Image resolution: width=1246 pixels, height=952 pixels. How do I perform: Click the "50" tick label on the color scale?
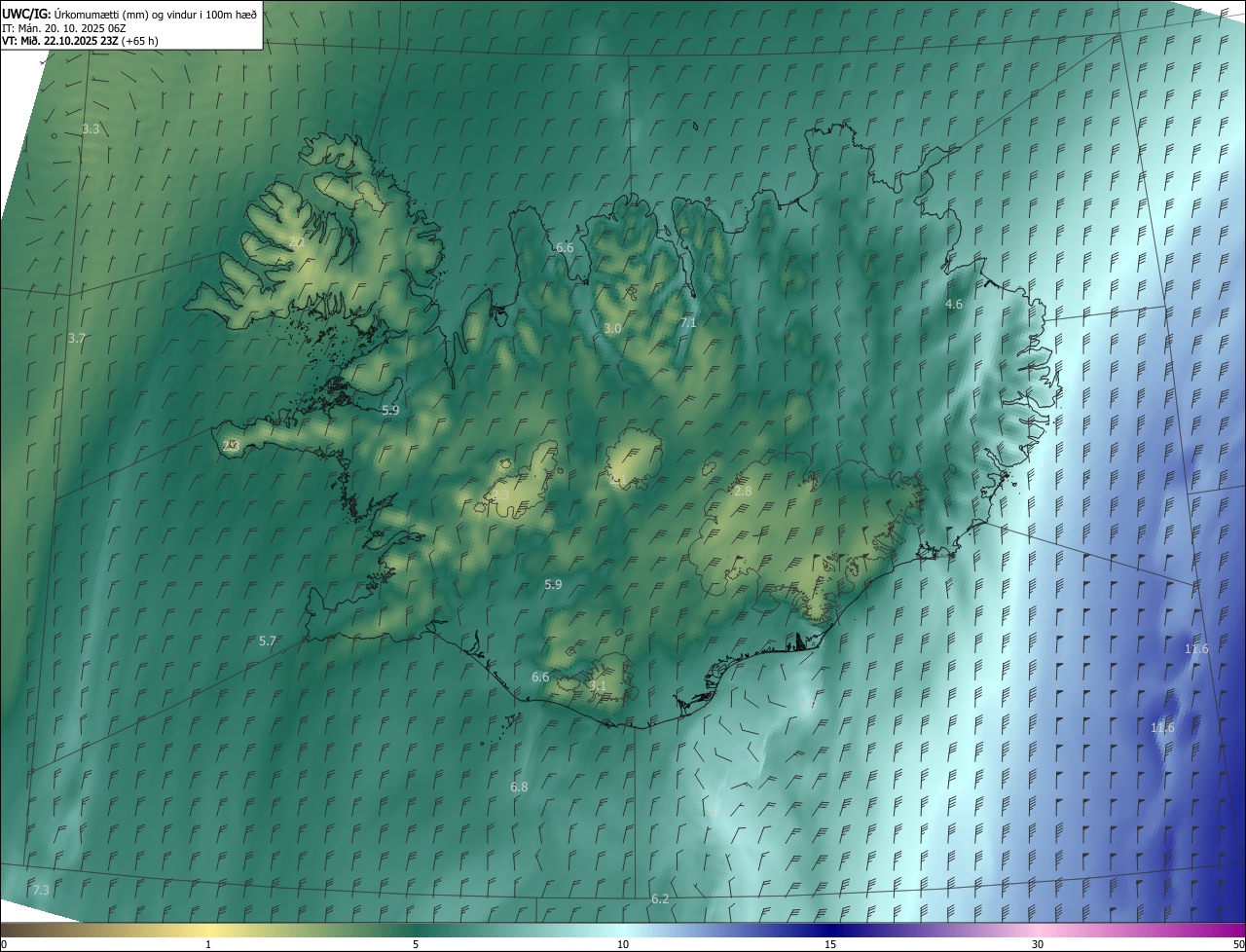coord(1237,945)
